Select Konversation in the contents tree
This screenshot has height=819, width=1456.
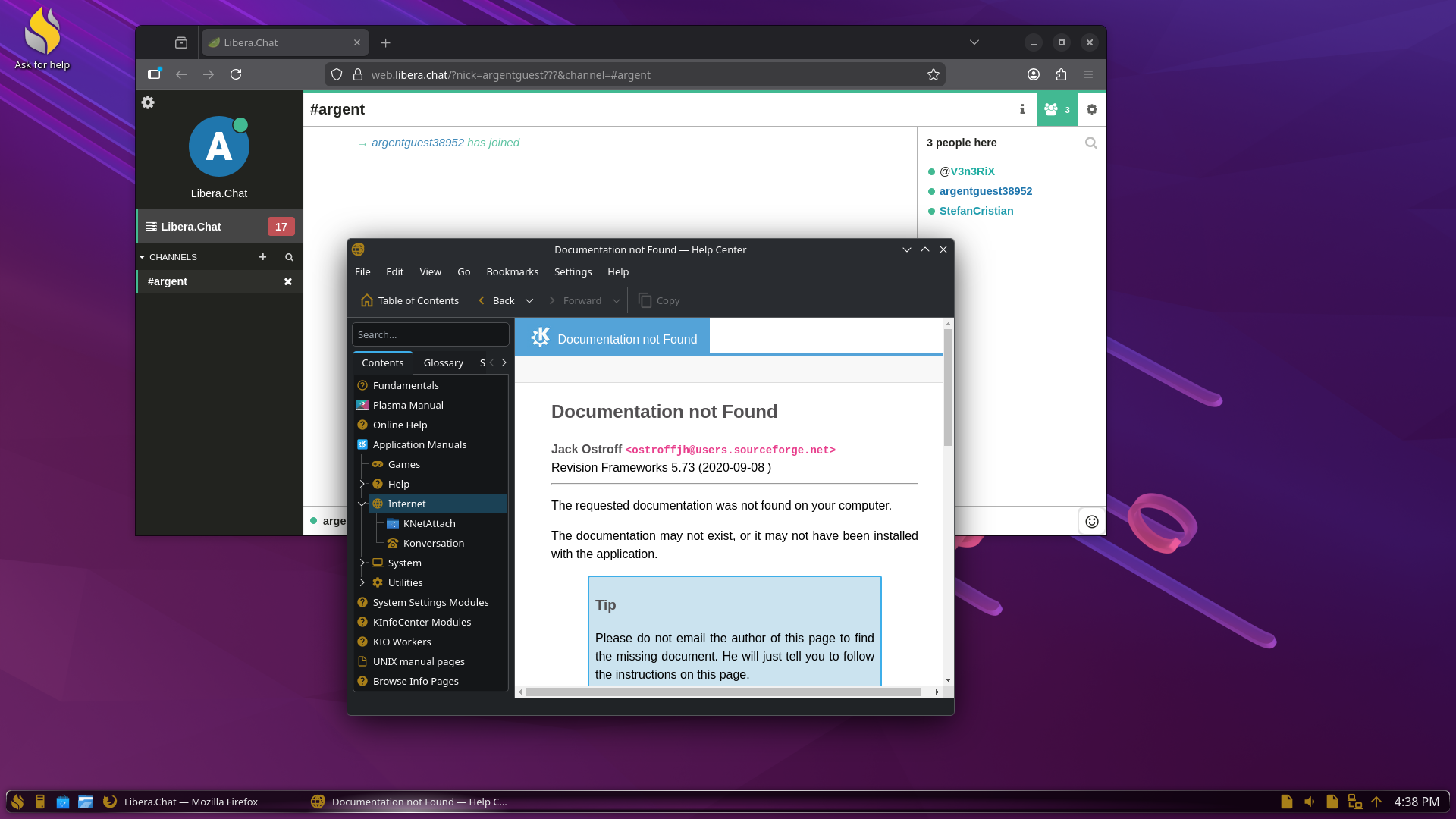pyautogui.click(x=433, y=543)
